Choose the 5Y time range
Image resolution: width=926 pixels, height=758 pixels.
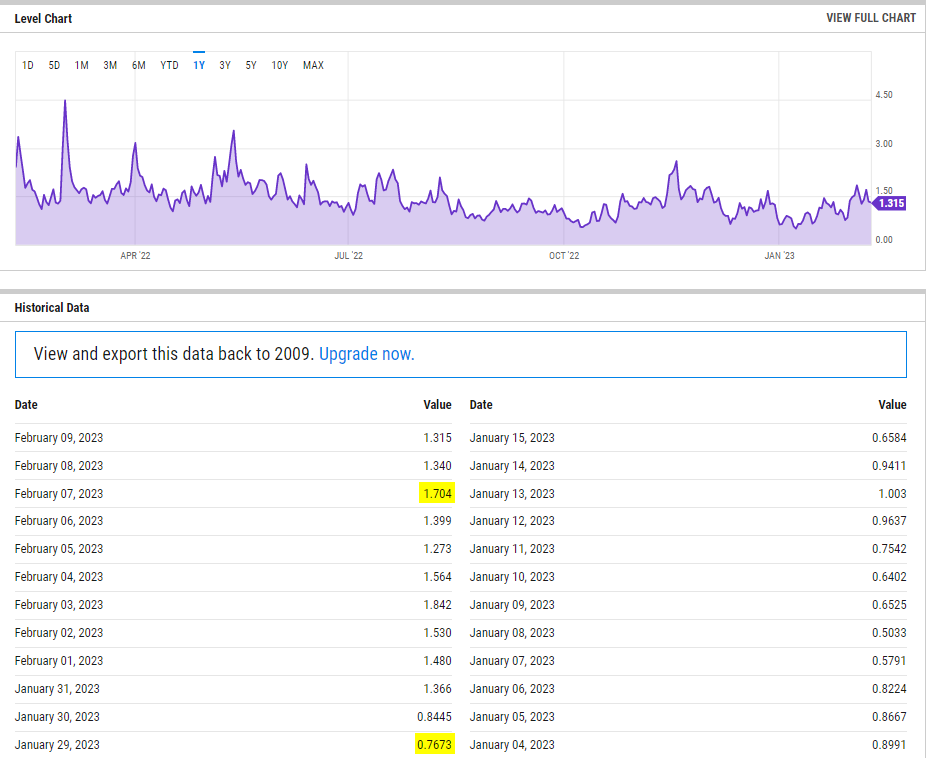(251, 66)
